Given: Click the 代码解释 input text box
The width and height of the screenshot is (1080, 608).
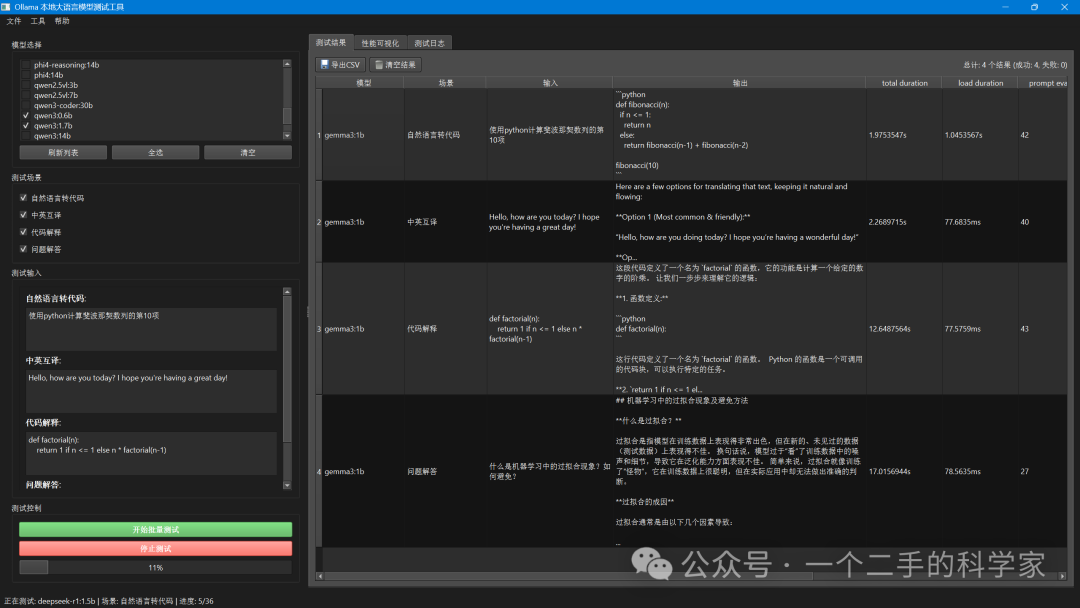Looking at the screenshot, I should coord(152,453).
